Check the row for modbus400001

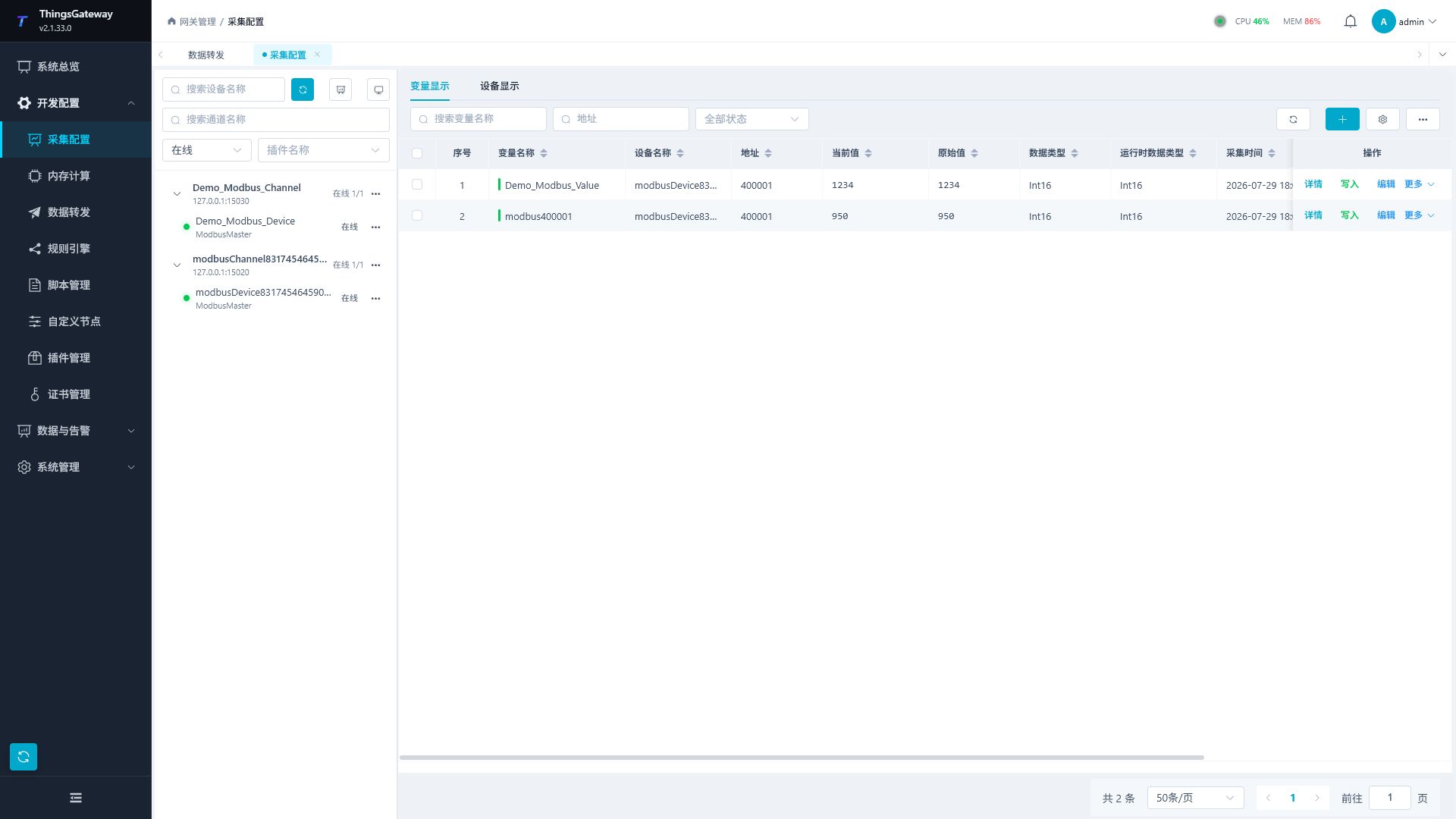417,215
